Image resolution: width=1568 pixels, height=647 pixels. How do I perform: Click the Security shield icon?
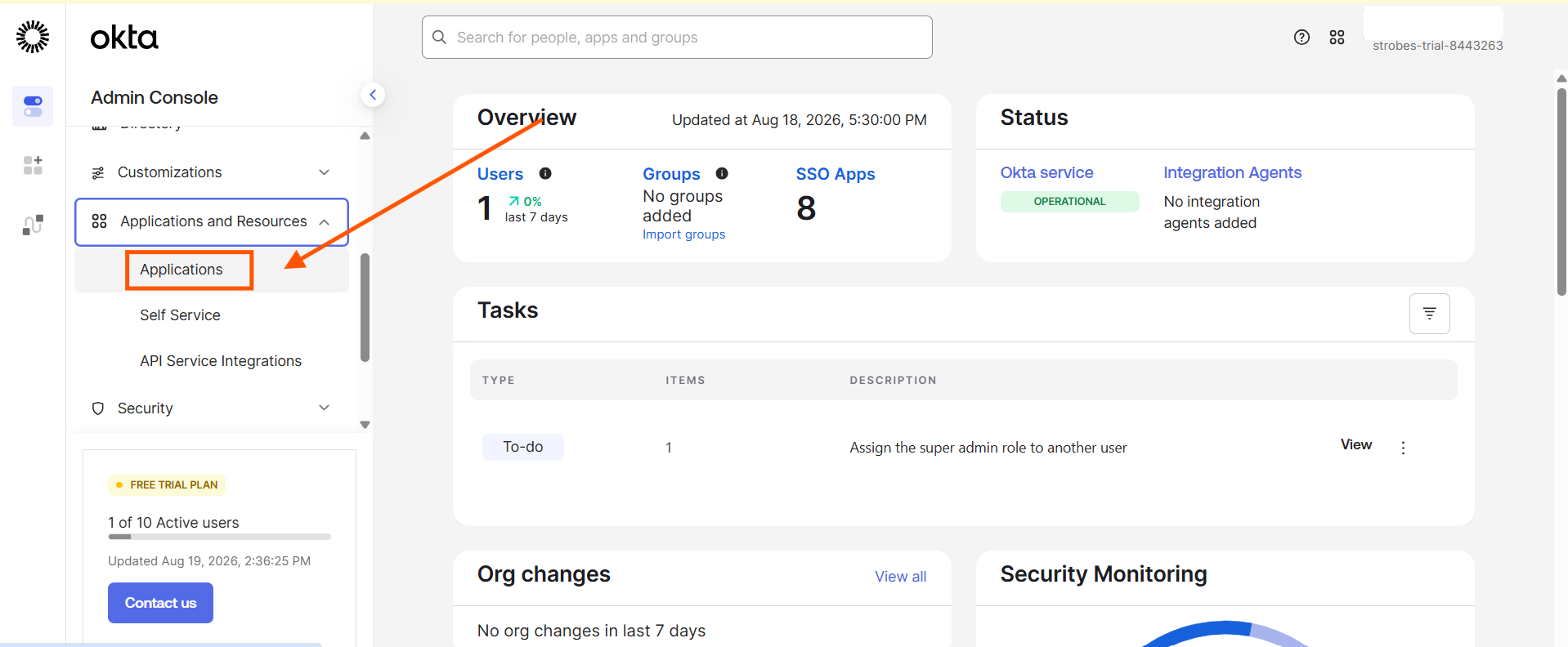[98, 408]
